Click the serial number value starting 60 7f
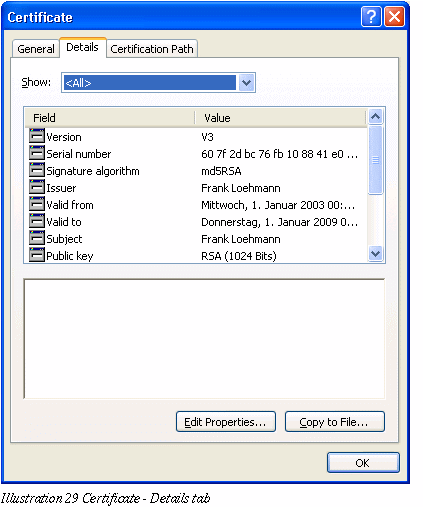Image resolution: width=423 pixels, height=507 pixels. click(x=279, y=154)
